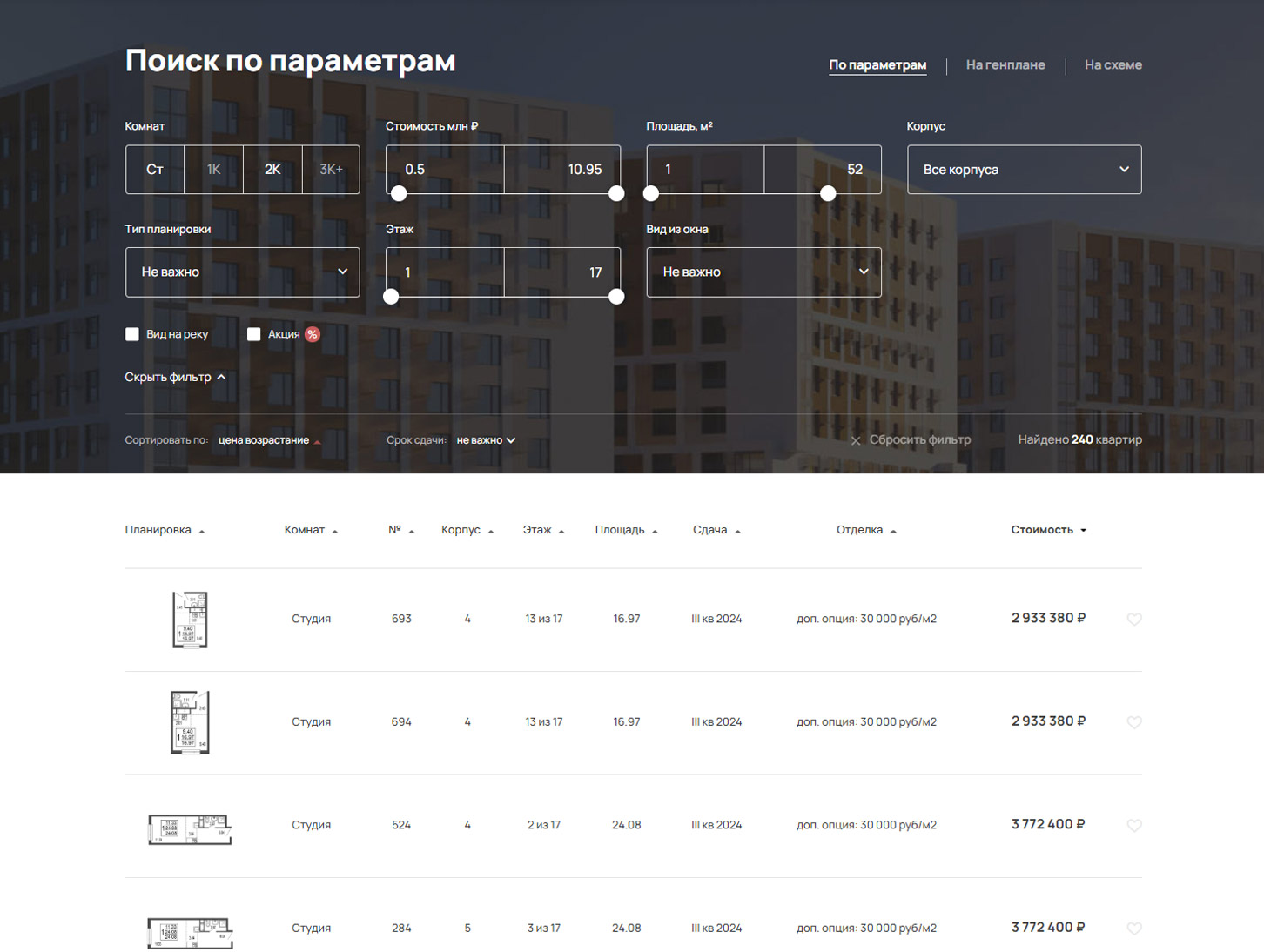Open the Срок сдачи 'не важно' dropdown
The height and width of the screenshot is (952, 1264).
pos(486,440)
